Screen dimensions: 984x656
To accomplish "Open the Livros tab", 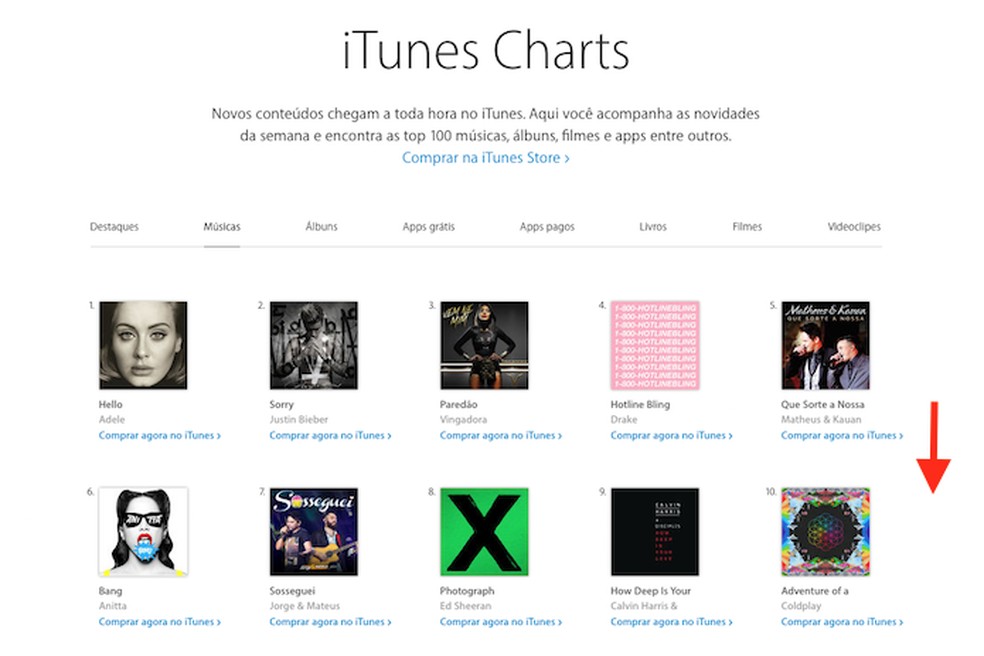I will point(653,227).
